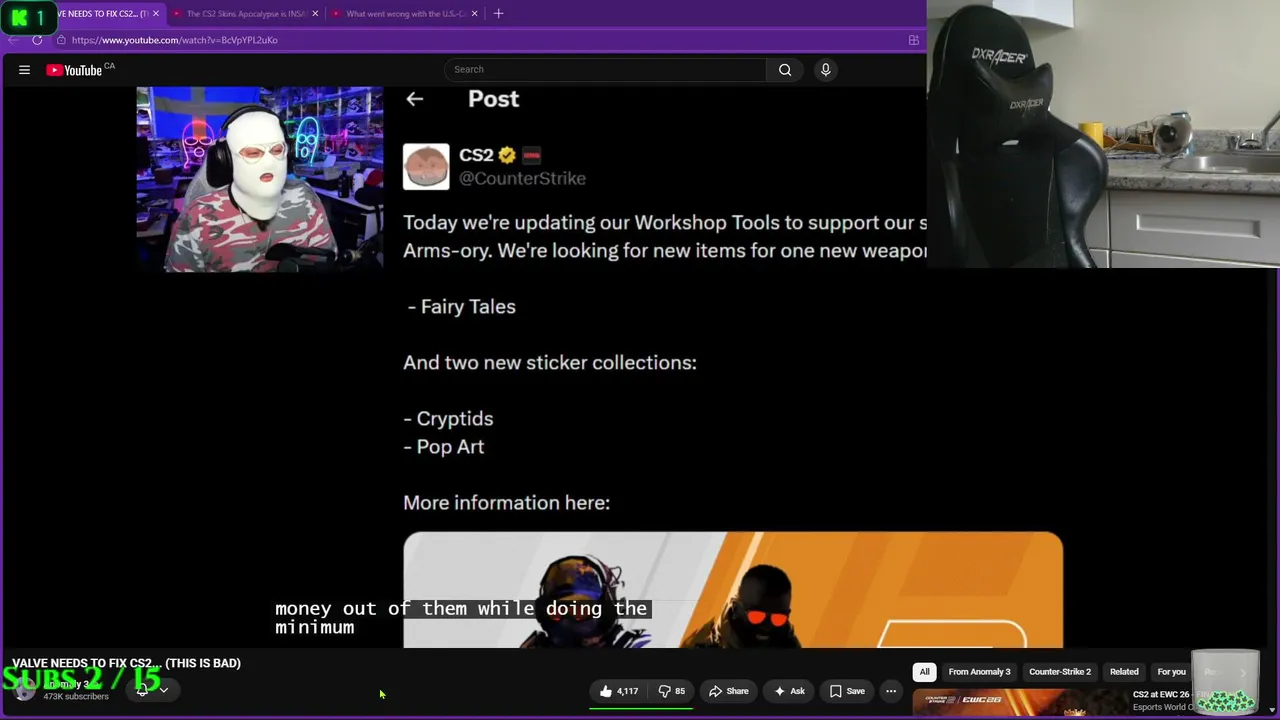Click the streamer facecam in the video

(x=260, y=179)
